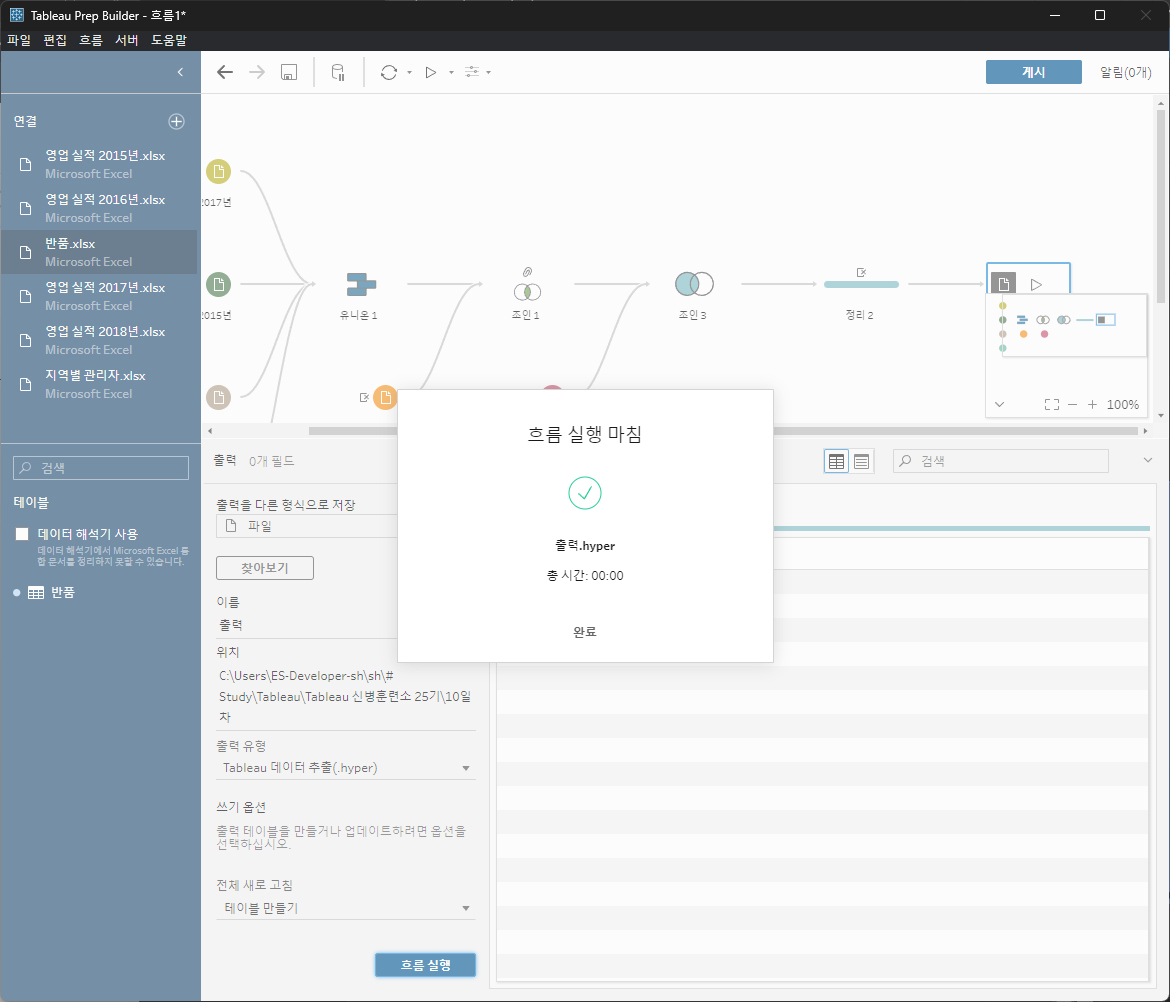Click the run flow play icon in toolbar
Image resolution: width=1170 pixels, height=1002 pixels.
tap(431, 72)
